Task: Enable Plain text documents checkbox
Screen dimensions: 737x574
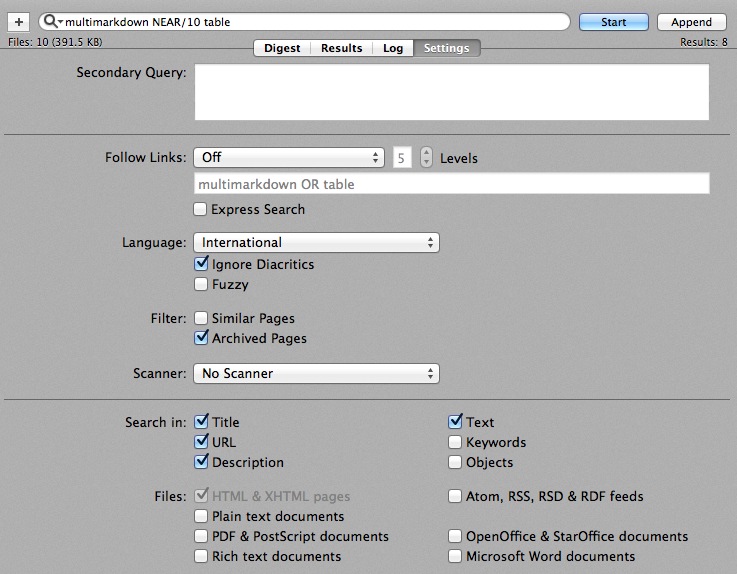Action: [x=201, y=516]
